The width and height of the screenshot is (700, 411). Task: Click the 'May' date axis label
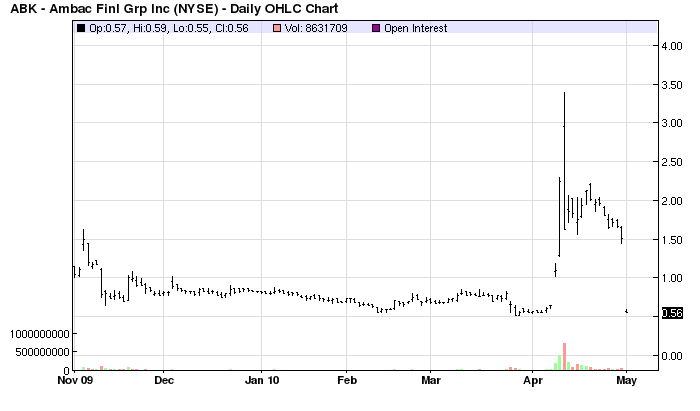626,380
